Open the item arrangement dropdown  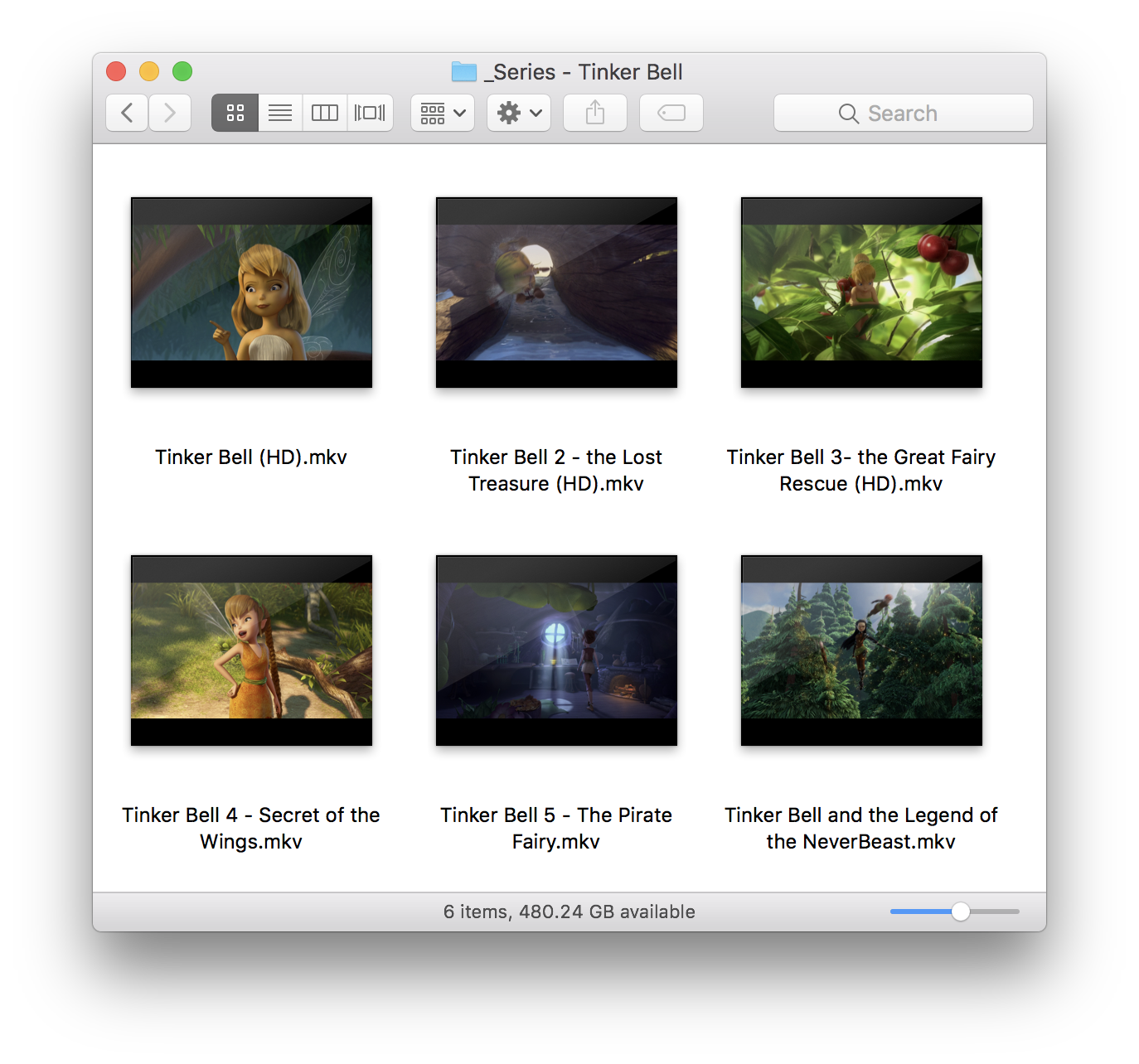tap(443, 113)
